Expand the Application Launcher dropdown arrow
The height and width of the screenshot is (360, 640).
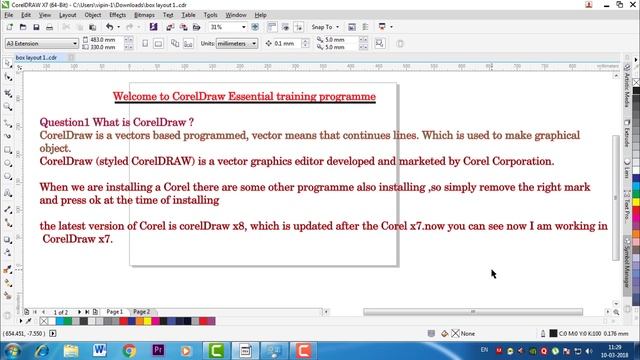coord(391,27)
